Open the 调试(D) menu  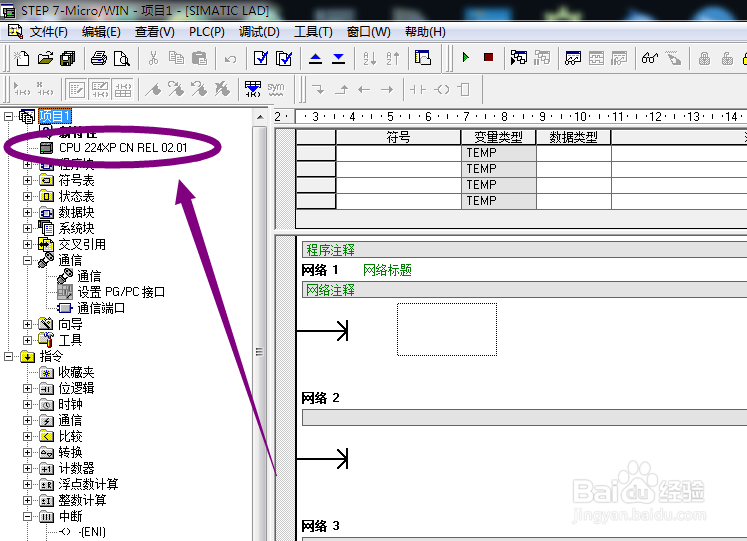(x=259, y=32)
